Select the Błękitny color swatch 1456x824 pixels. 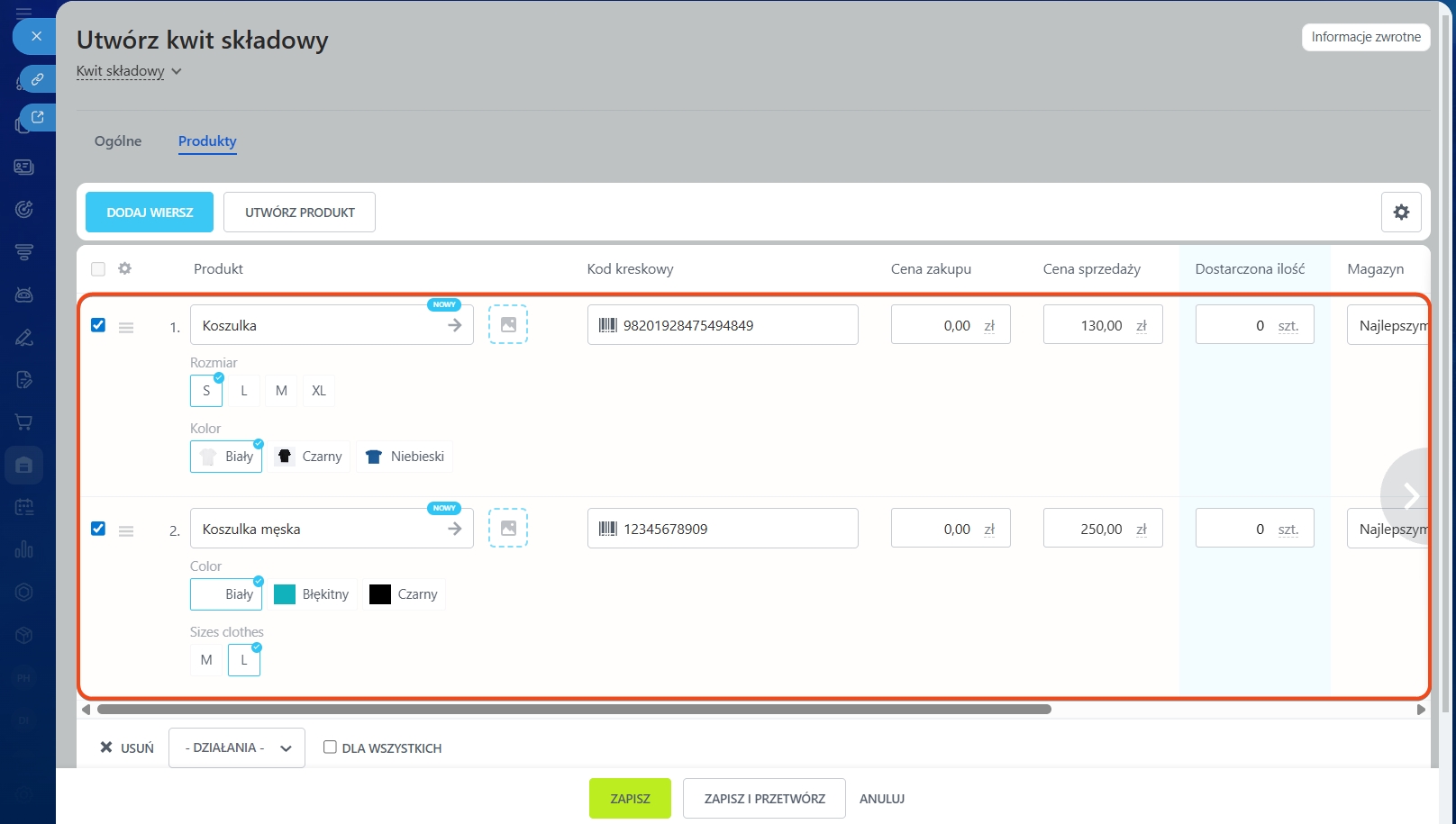(312, 594)
